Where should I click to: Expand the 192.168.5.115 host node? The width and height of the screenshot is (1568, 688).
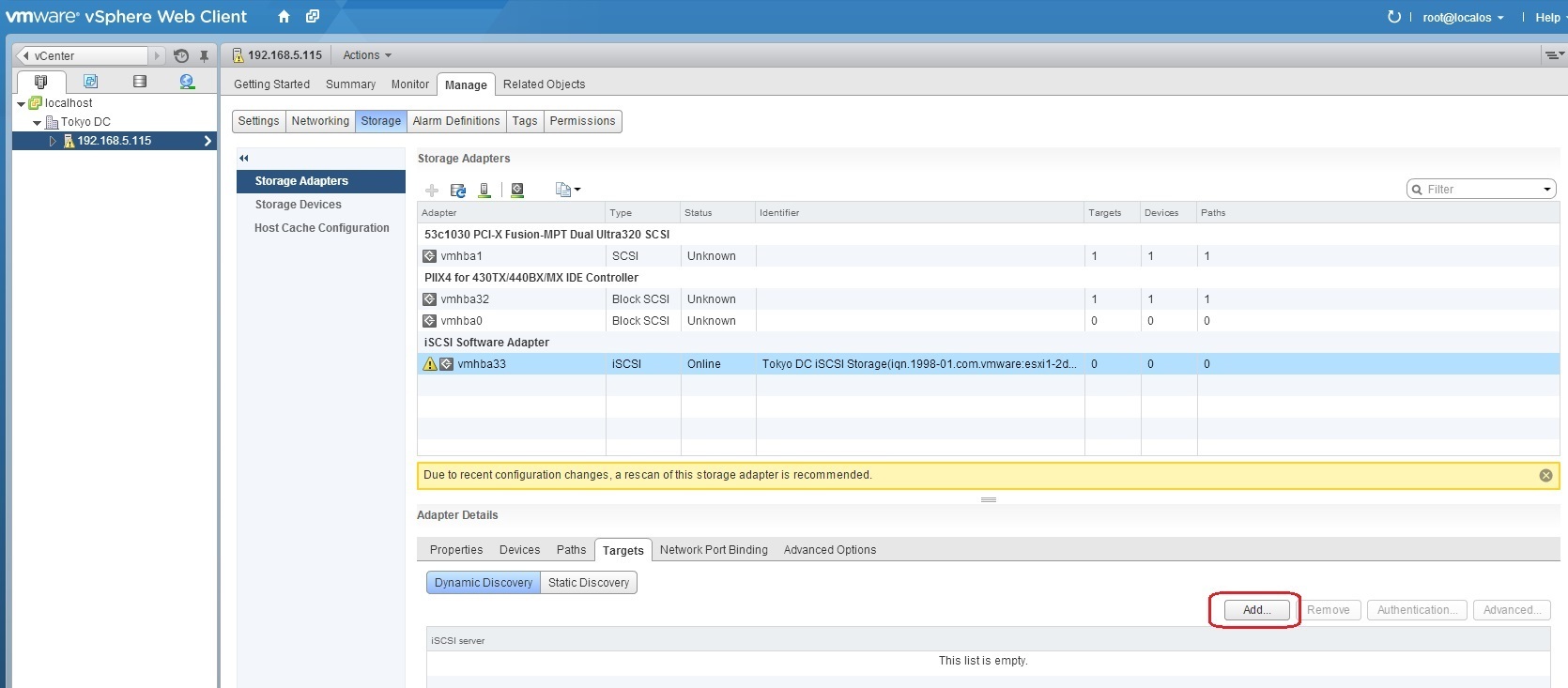point(53,141)
